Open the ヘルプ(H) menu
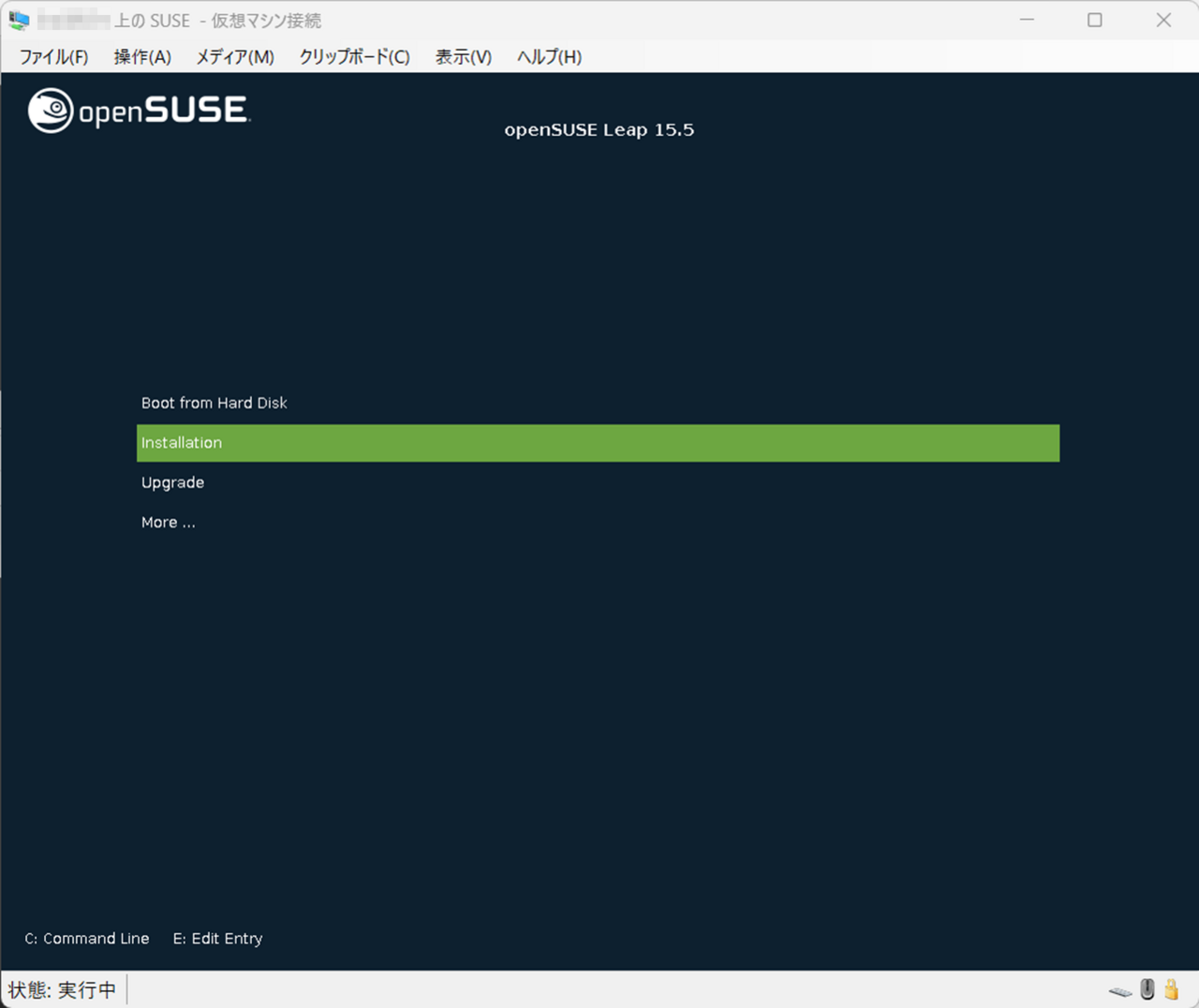This screenshot has height=1008, width=1199. pyautogui.click(x=550, y=57)
